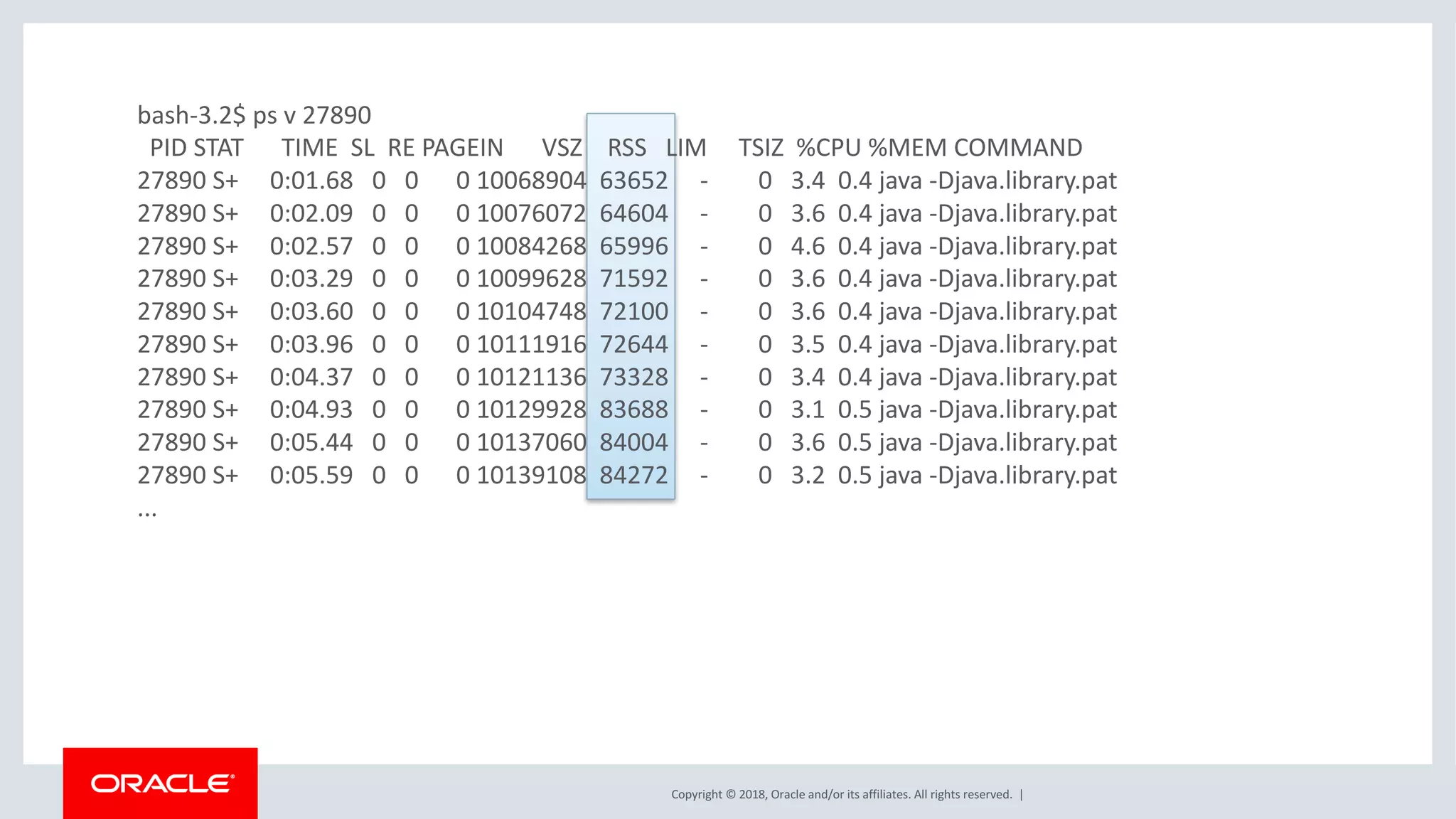Click TIME value 0:03.60
Screen dimensions: 1456x819
311,311
